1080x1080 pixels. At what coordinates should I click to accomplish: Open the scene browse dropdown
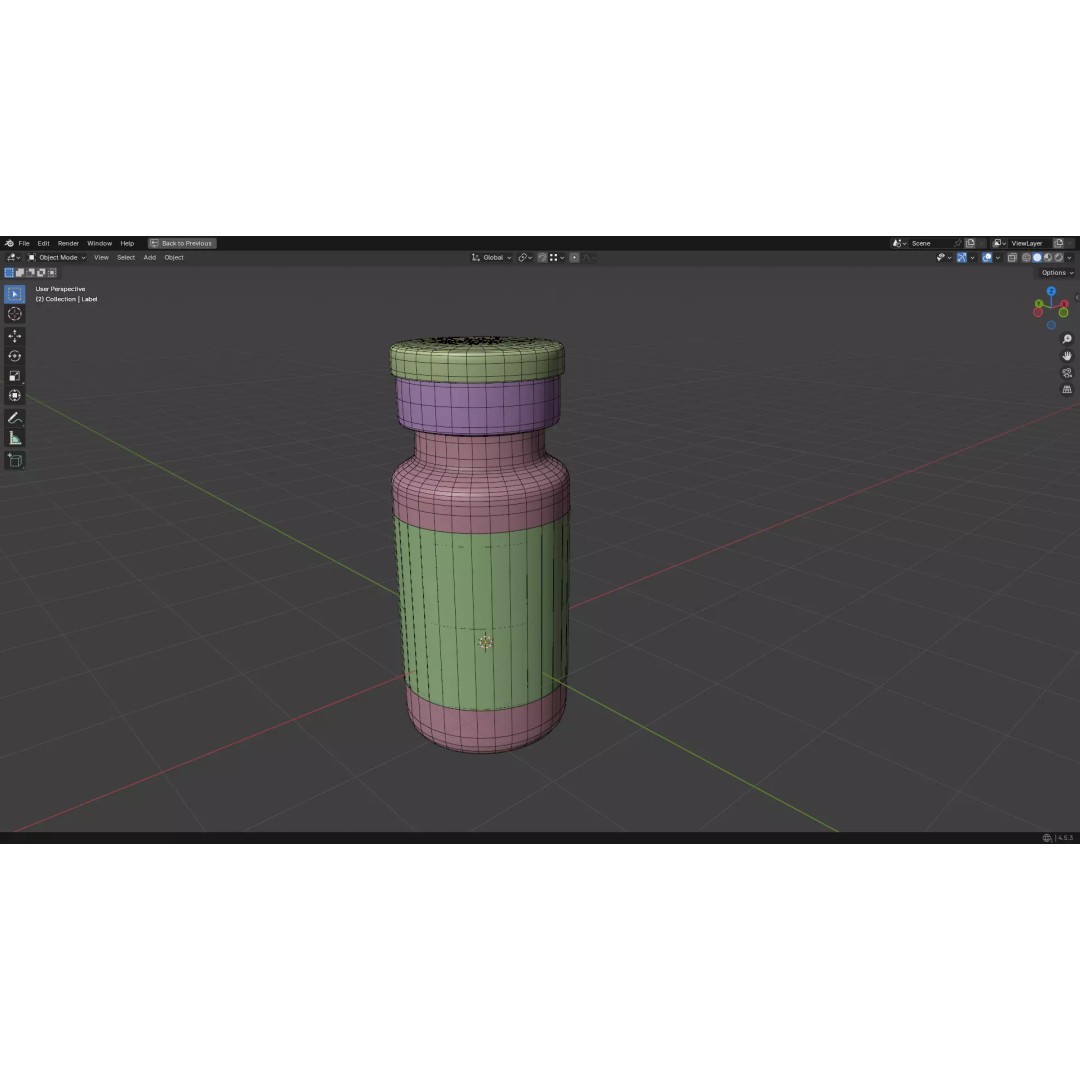(x=899, y=243)
